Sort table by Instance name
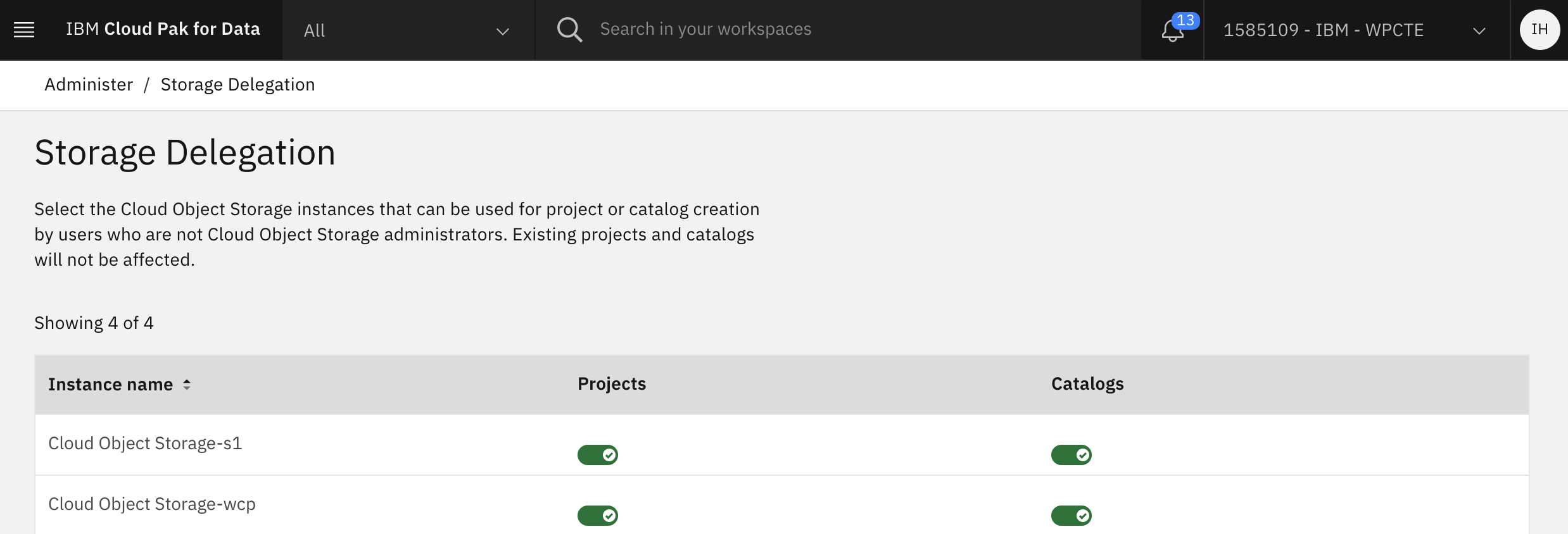Viewport: 1568px width, 534px height. coord(120,385)
